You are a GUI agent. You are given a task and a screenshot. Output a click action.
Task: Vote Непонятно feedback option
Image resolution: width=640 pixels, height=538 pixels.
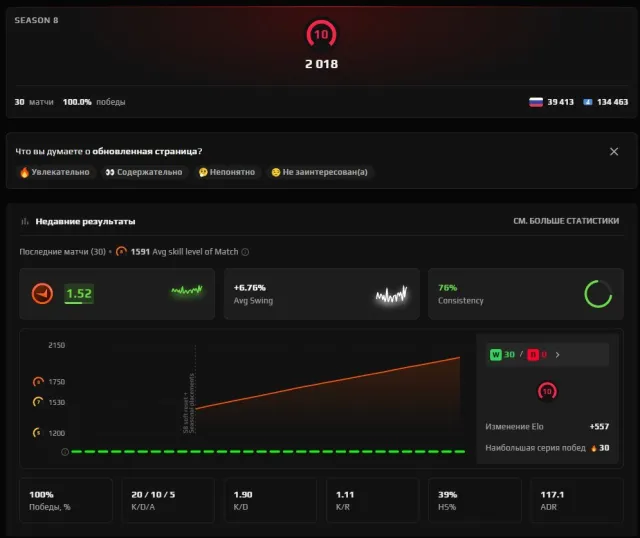tap(227, 172)
